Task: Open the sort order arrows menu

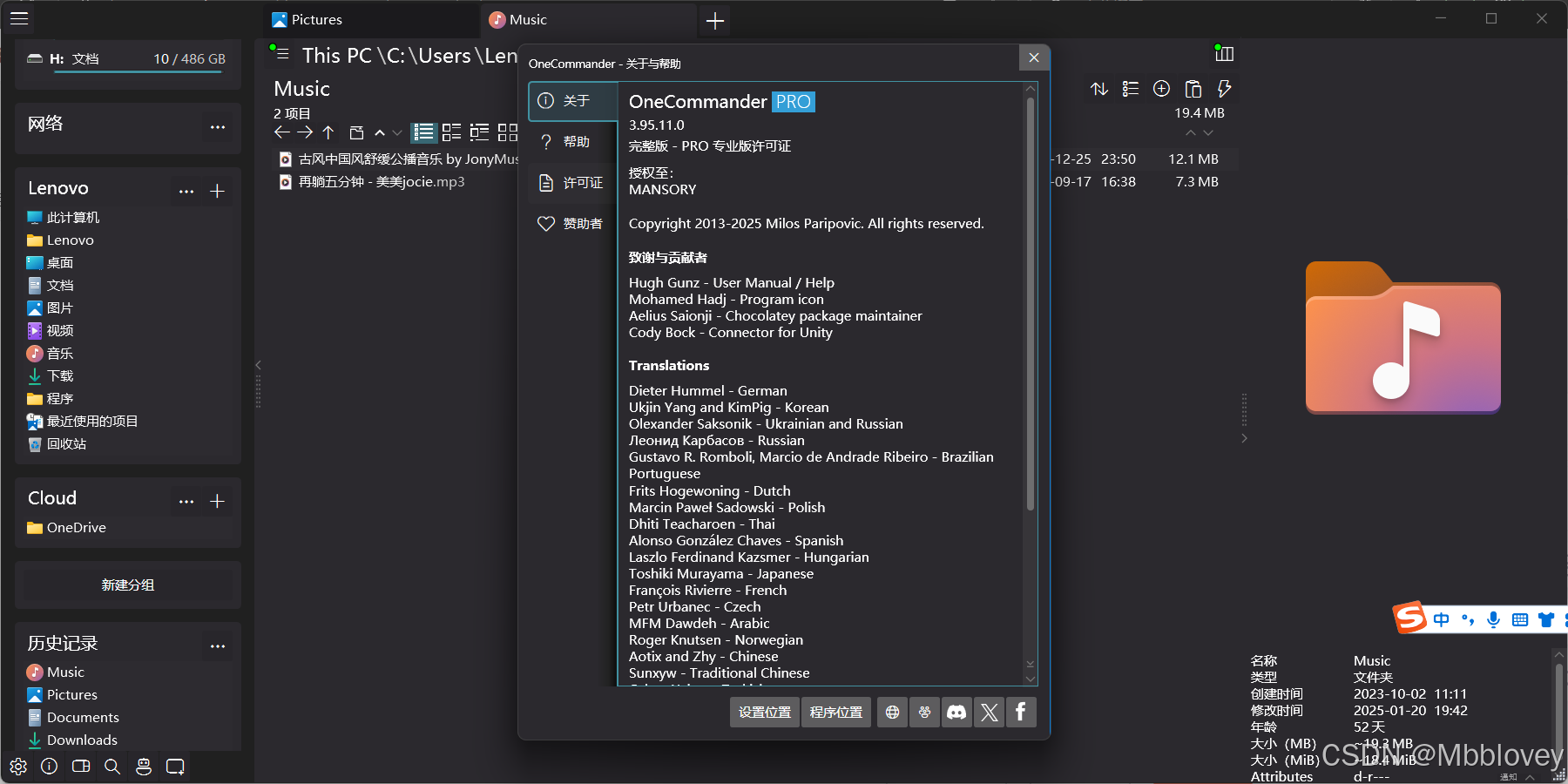Action: coord(1099,89)
